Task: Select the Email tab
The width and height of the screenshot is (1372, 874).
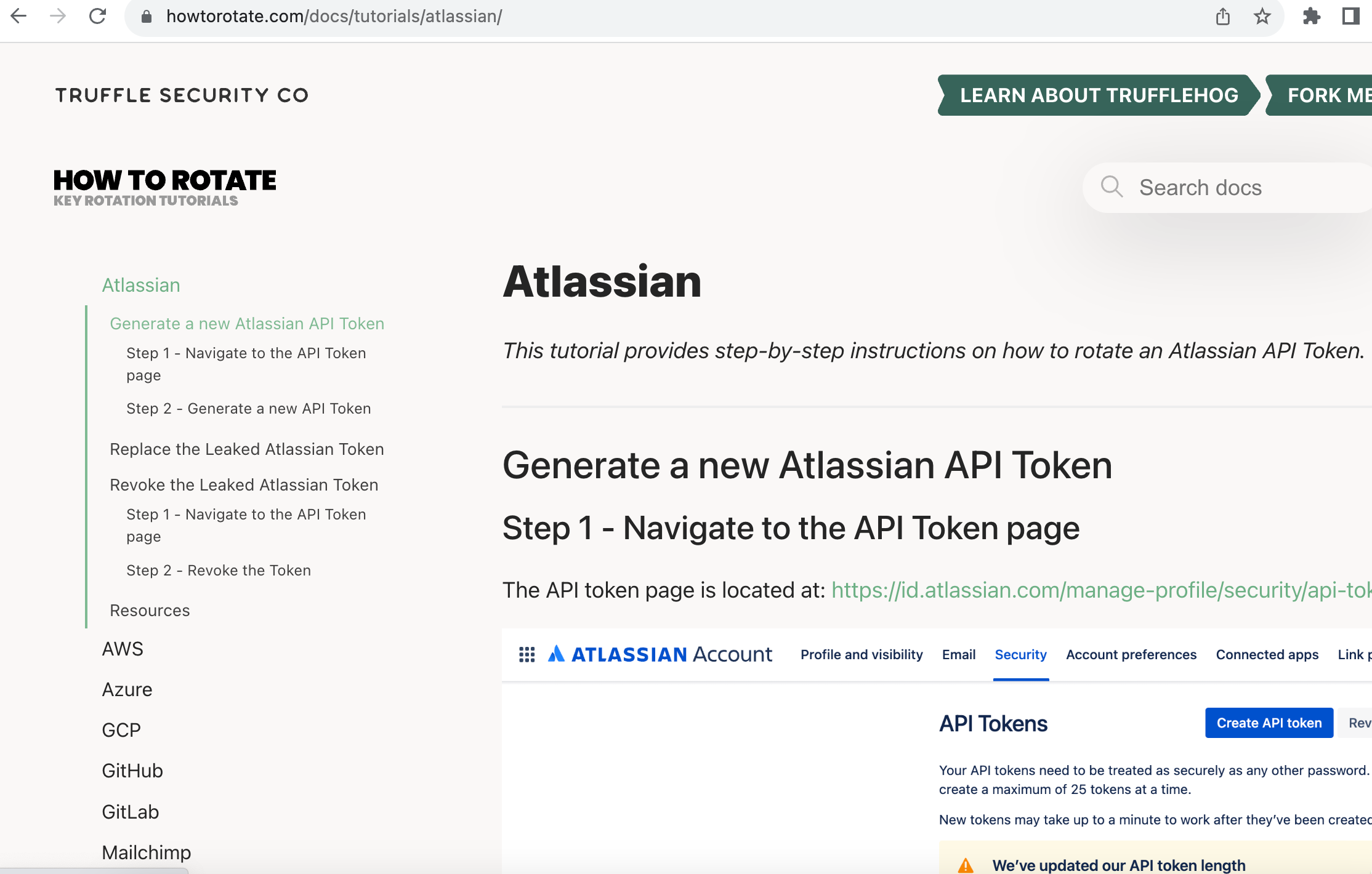Action: point(959,654)
